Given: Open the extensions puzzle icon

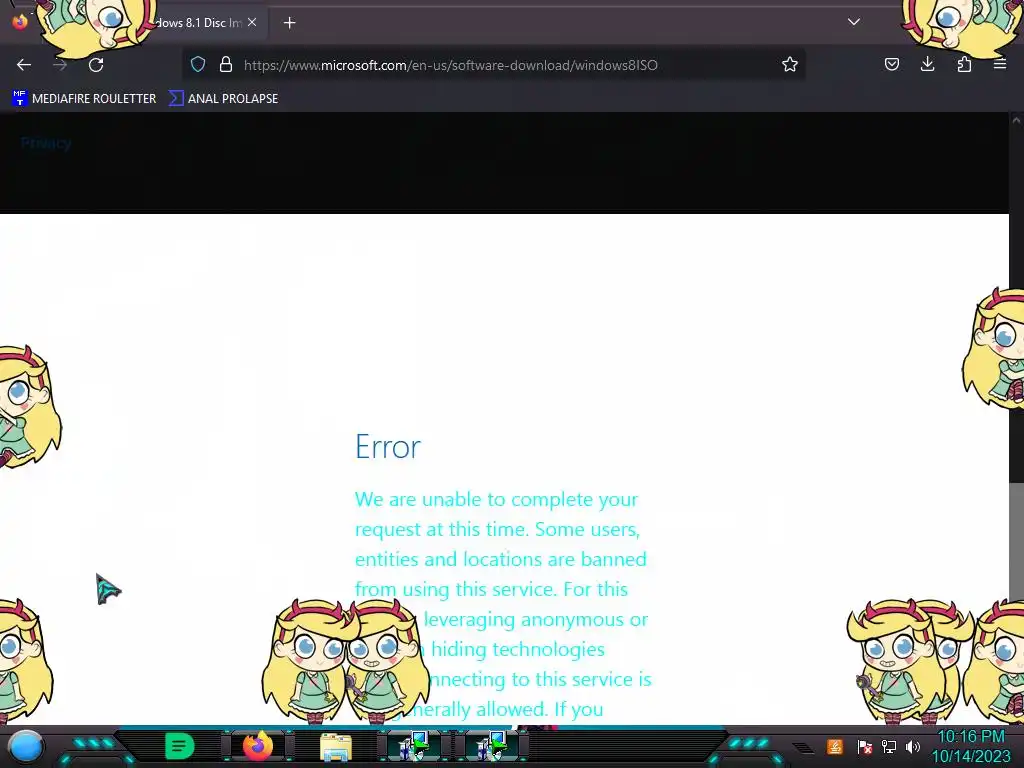Looking at the screenshot, I should coord(964,64).
